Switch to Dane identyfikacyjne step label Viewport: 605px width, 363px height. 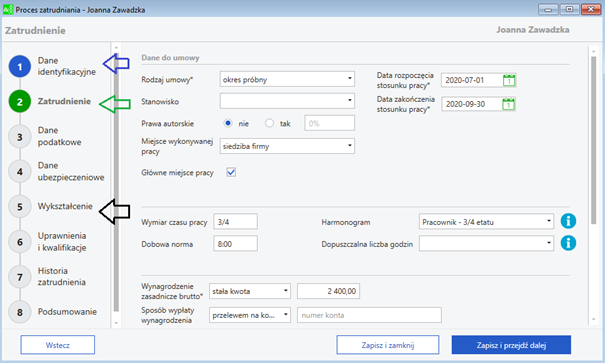(x=66, y=66)
